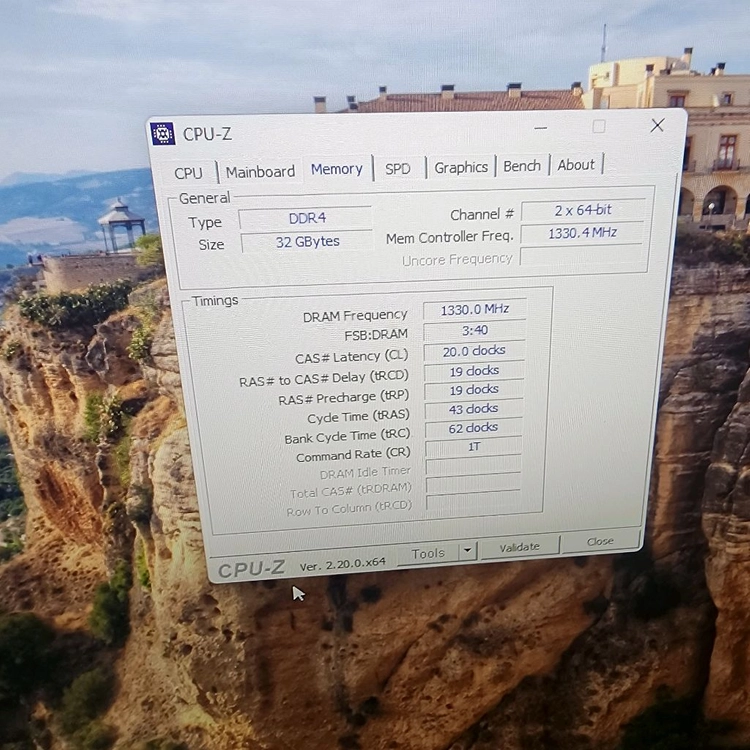Click the Mem Controller Freq. label
This screenshot has height=750, width=750.
(449, 237)
